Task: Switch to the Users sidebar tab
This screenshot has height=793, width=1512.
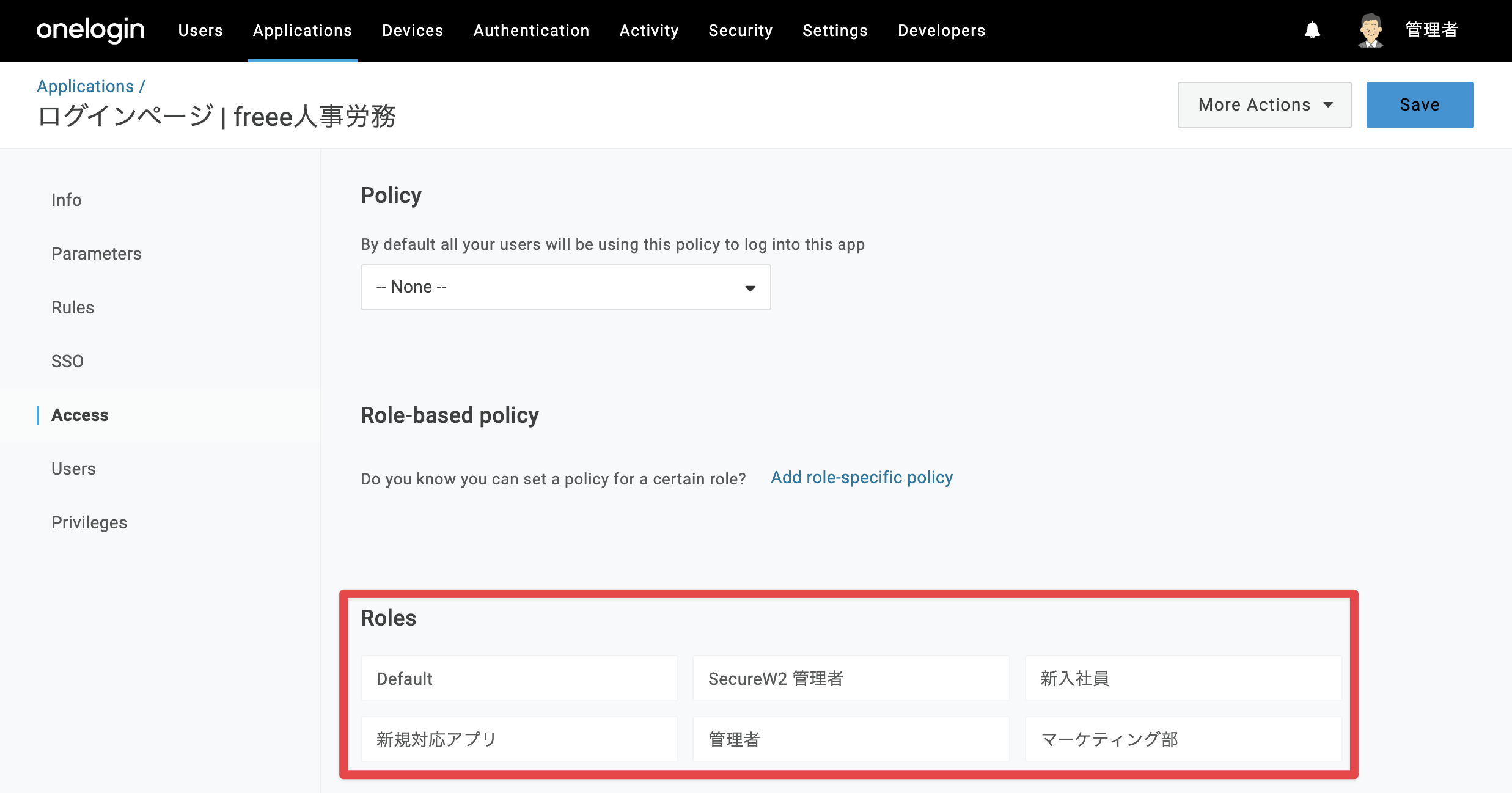Action: click(73, 469)
